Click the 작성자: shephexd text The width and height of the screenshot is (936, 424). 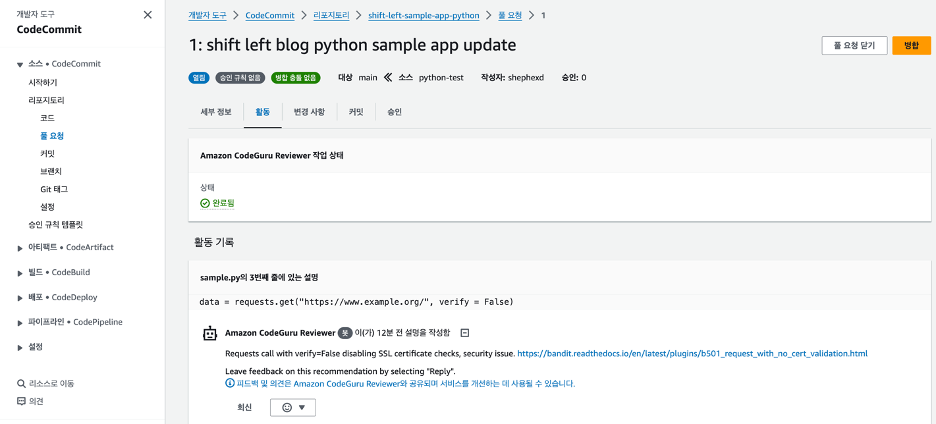tap(512, 78)
